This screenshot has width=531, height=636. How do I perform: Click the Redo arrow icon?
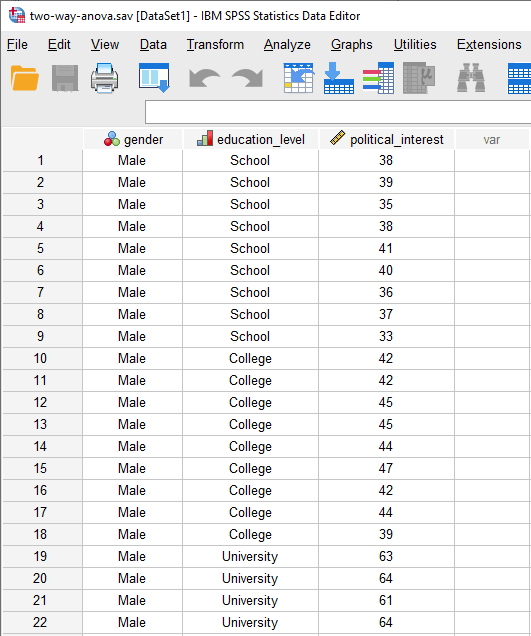coord(247,78)
